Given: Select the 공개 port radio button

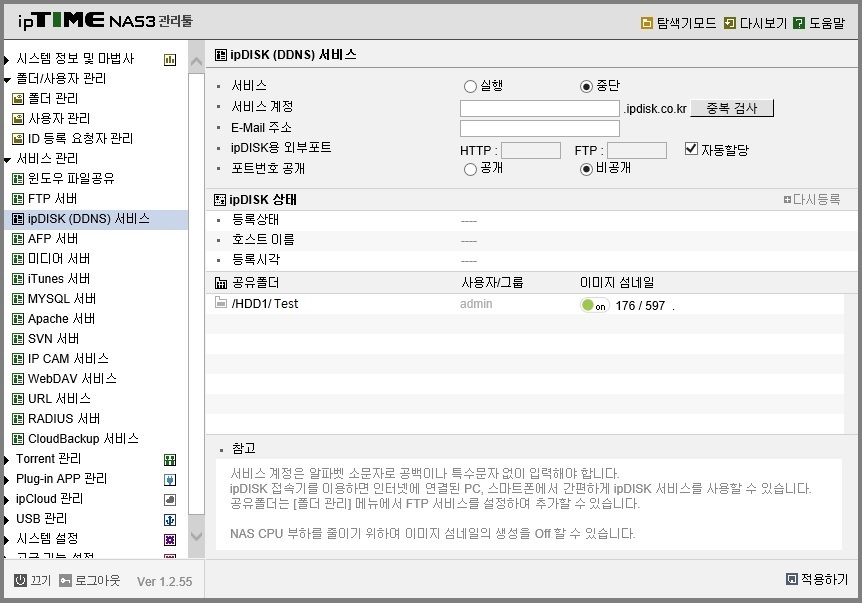Looking at the screenshot, I should [x=470, y=169].
